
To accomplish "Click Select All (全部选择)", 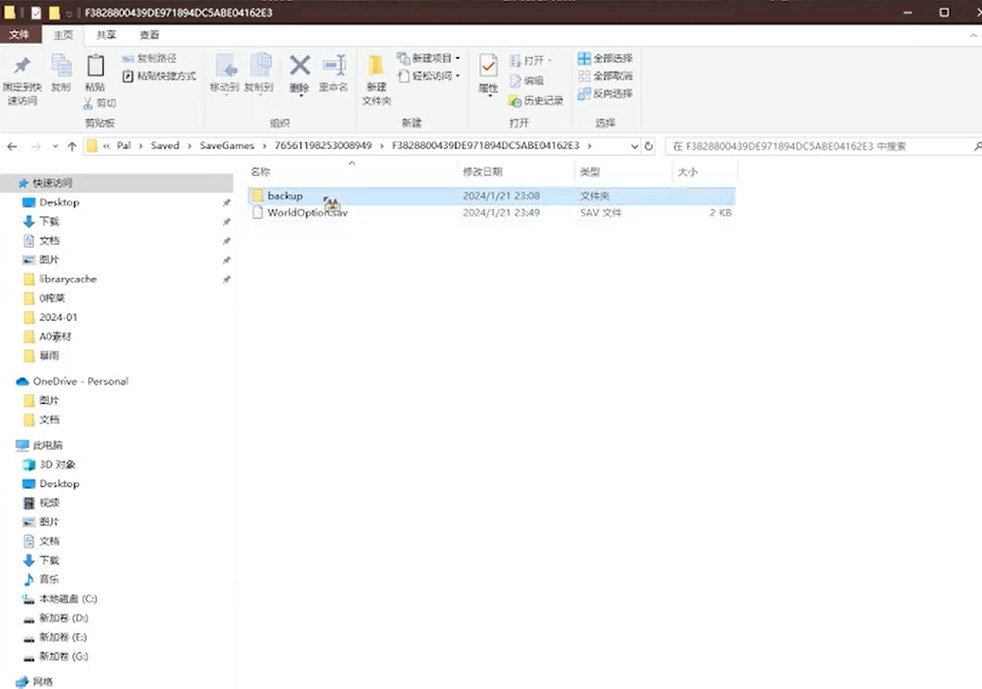I will tap(605, 58).
